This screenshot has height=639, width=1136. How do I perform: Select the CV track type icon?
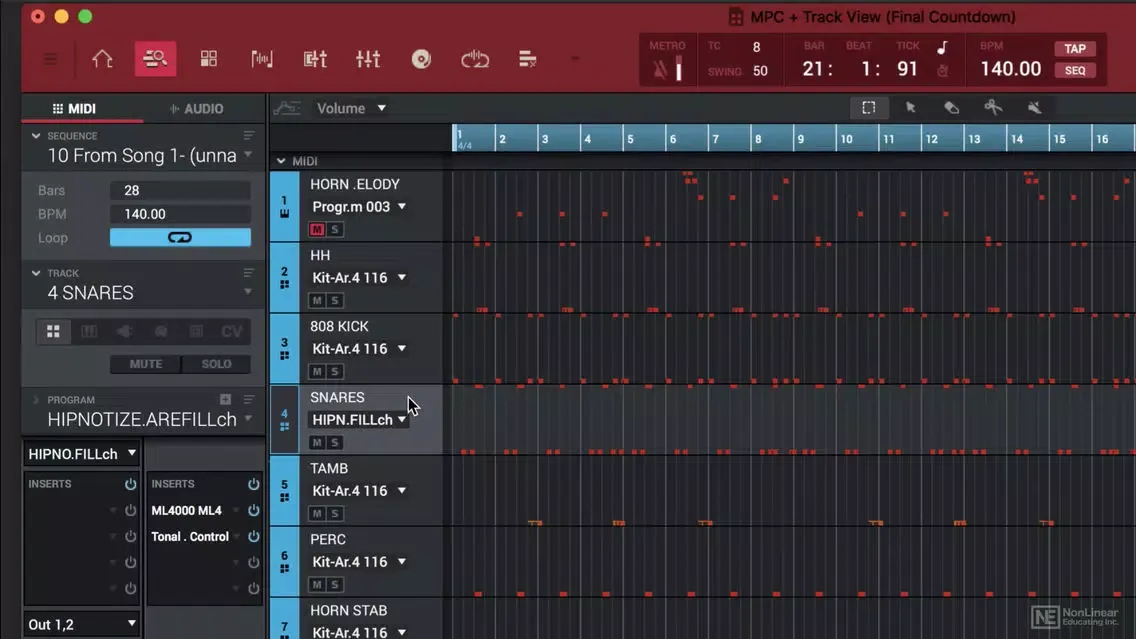(x=232, y=331)
